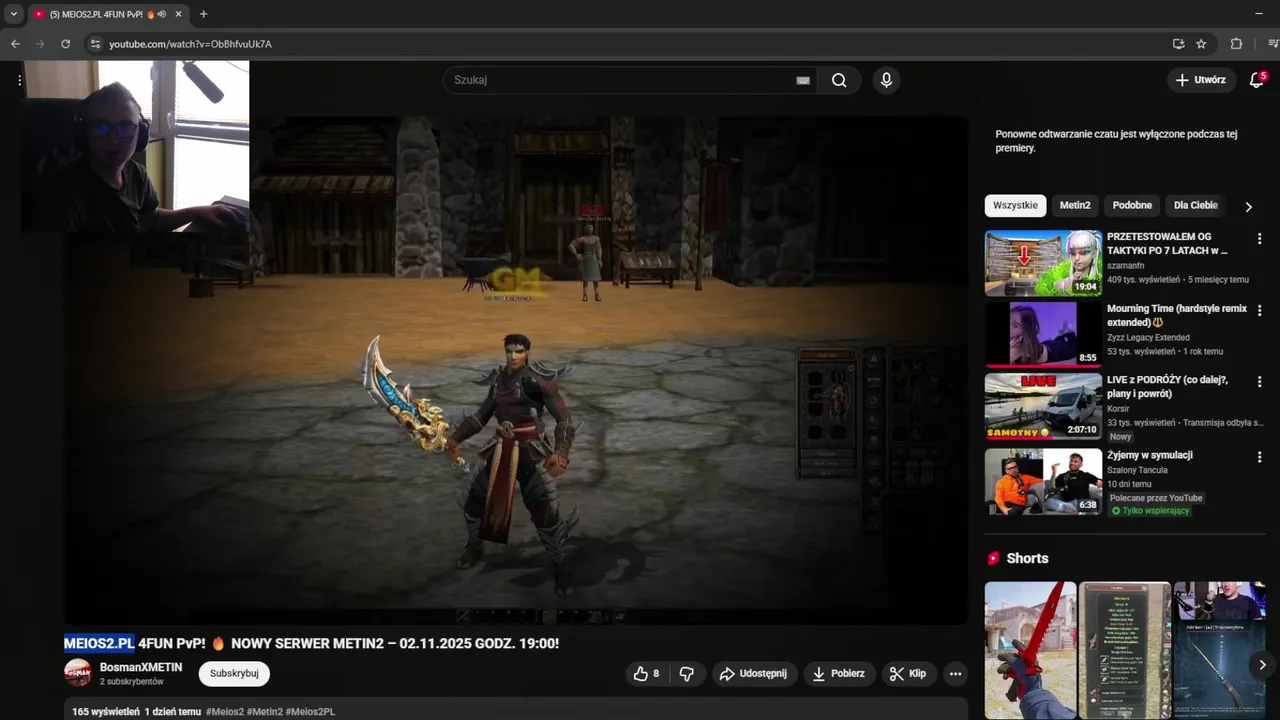The width and height of the screenshot is (1280, 720).
Task: Select the Dla Ciebie filter chip
Action: coord(1196,205)
